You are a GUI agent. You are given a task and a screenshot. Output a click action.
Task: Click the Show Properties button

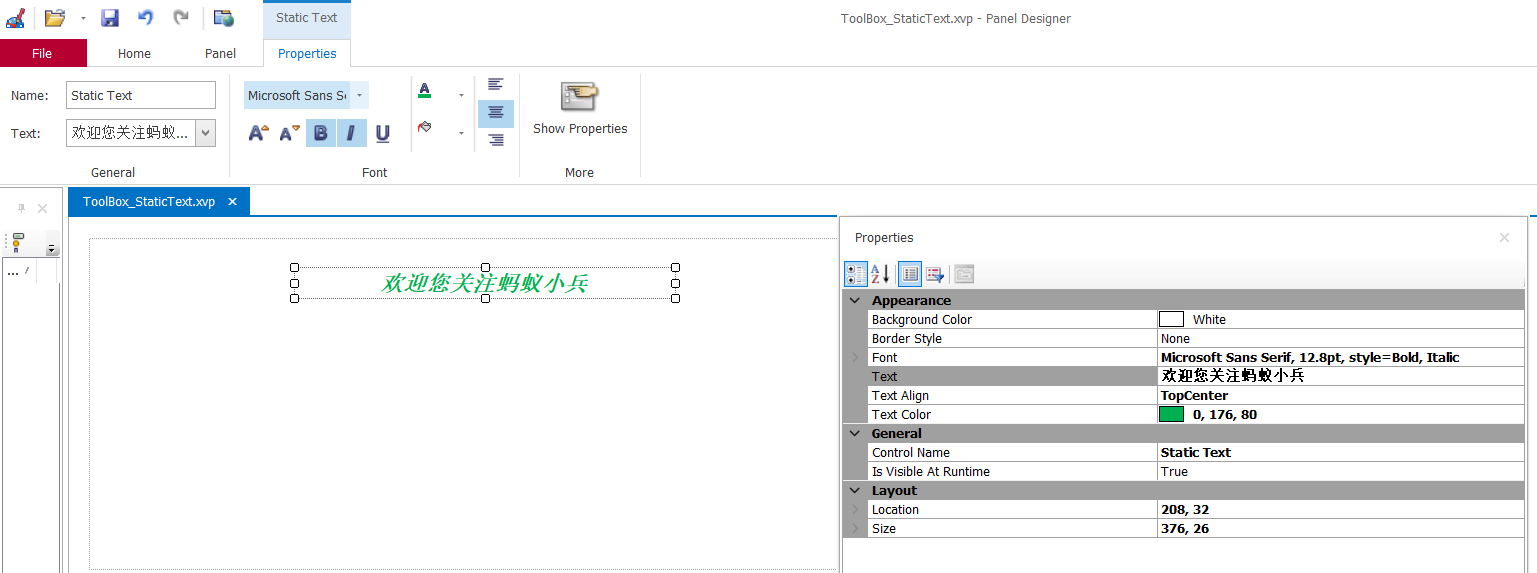(x=580, y=108)
